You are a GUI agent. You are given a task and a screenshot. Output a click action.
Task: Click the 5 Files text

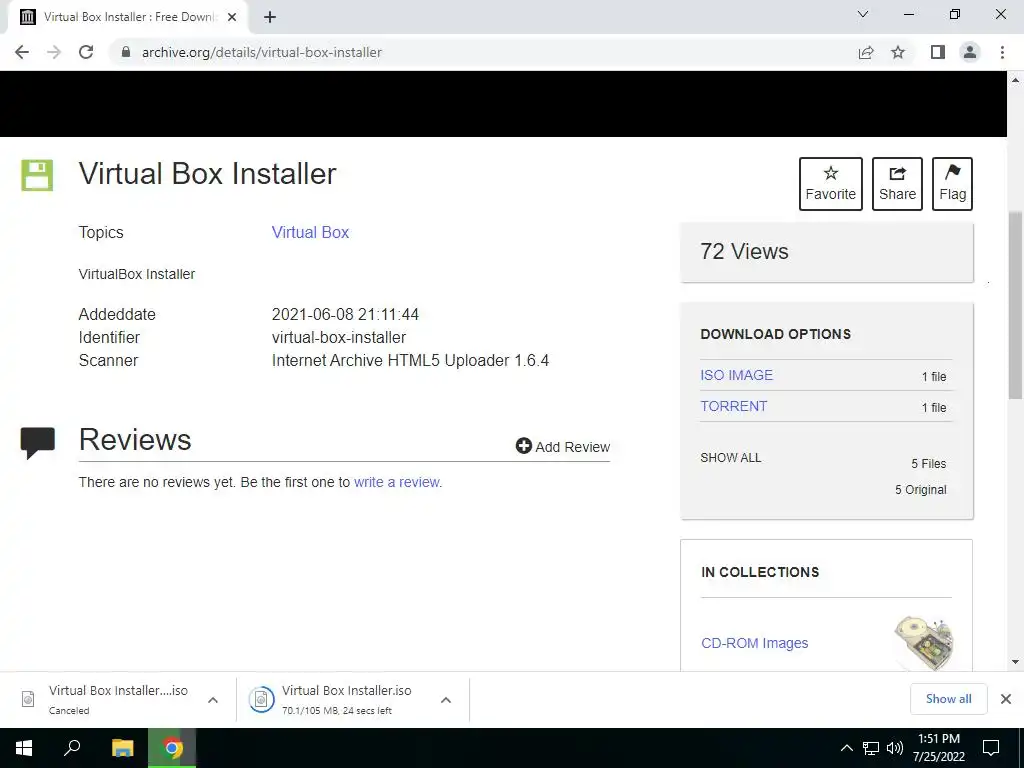tap(929, 464)
